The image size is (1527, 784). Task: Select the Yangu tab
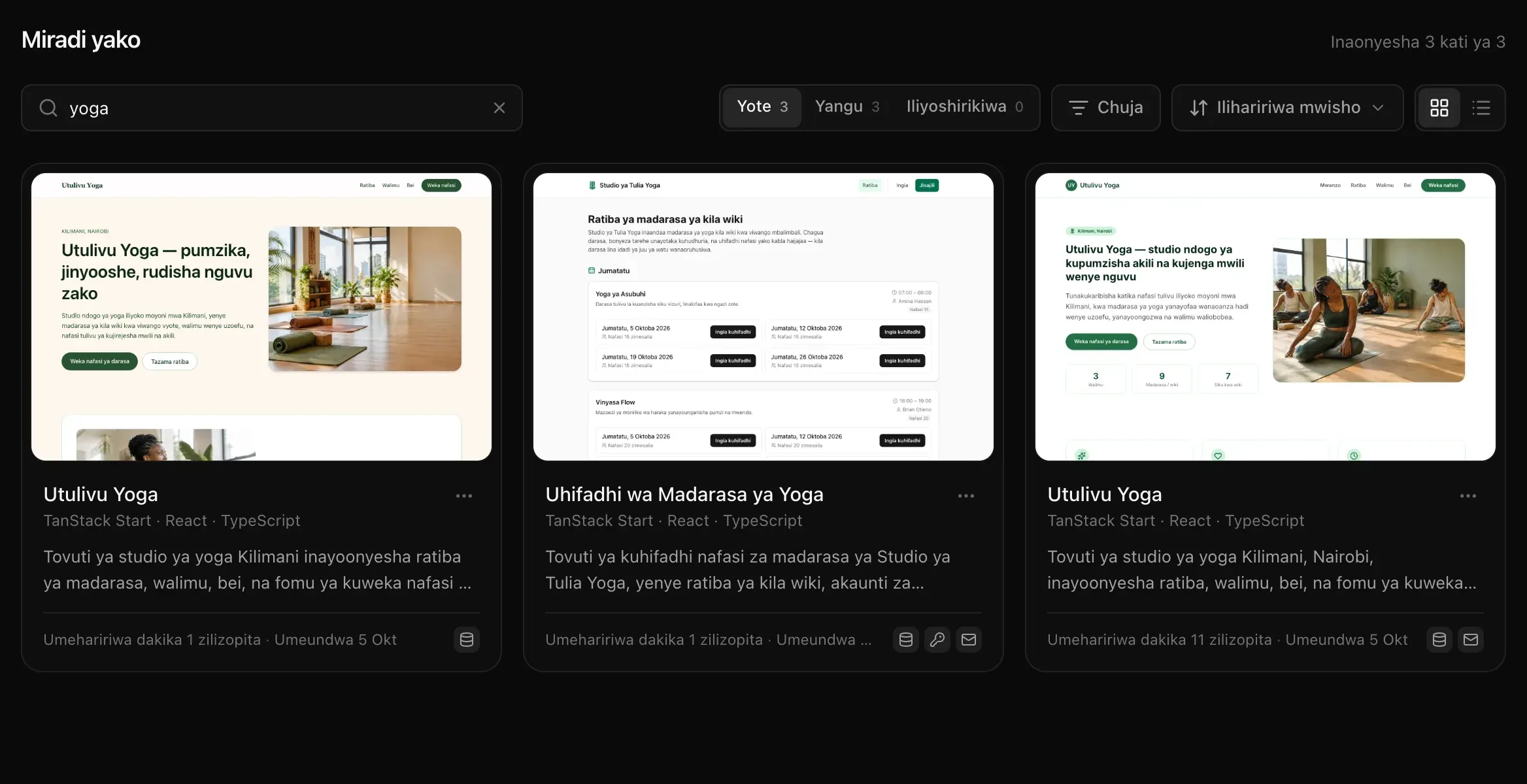[847, 107]
